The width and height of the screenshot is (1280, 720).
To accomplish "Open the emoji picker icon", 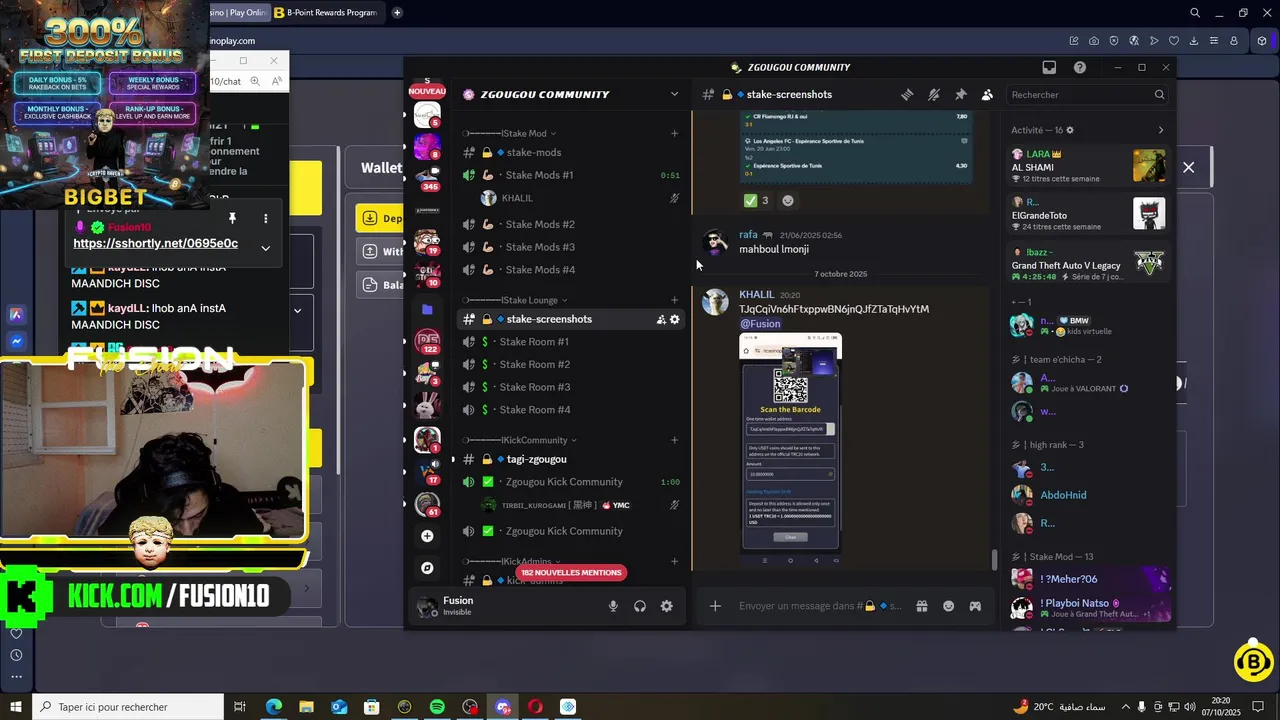I will pyautogui.click(x=949, y=606).
